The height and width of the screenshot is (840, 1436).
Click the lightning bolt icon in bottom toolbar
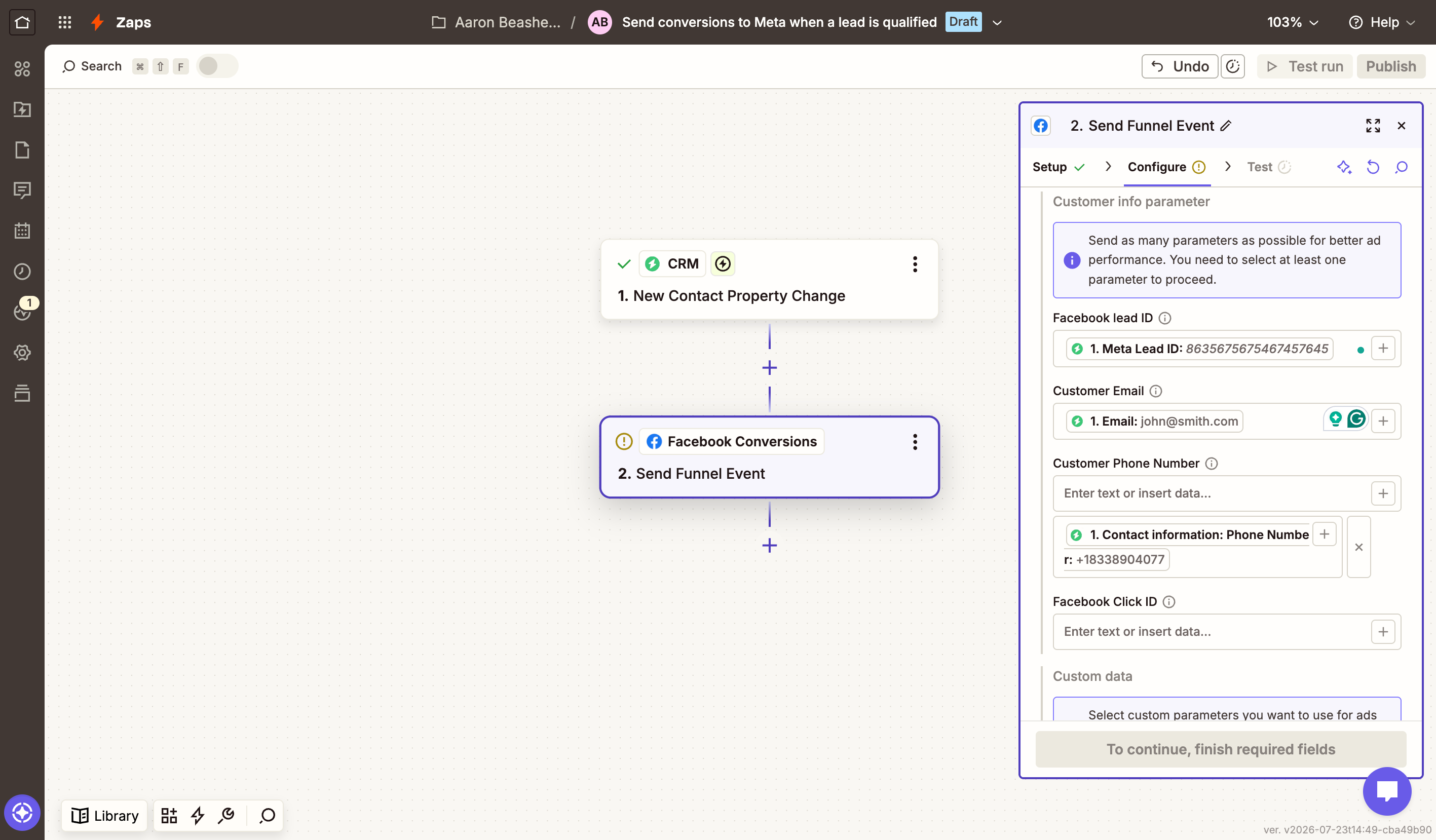tap(198, 816)
